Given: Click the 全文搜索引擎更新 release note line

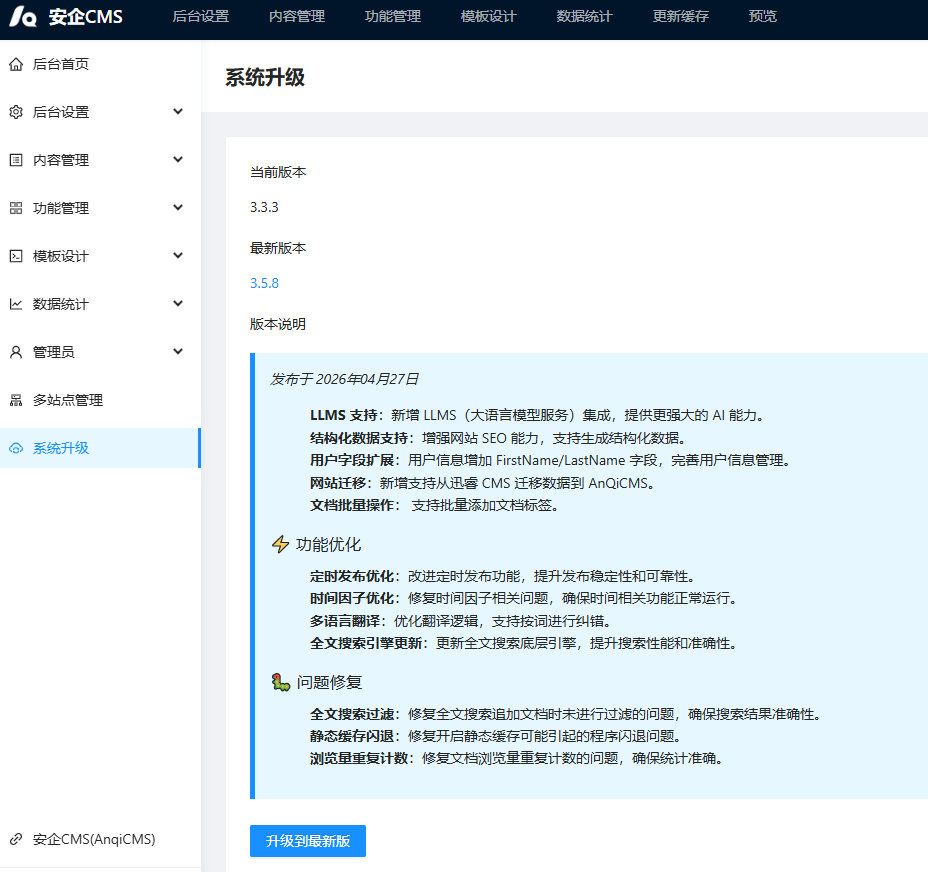Looking at the screenshot, I should point(524,643).
